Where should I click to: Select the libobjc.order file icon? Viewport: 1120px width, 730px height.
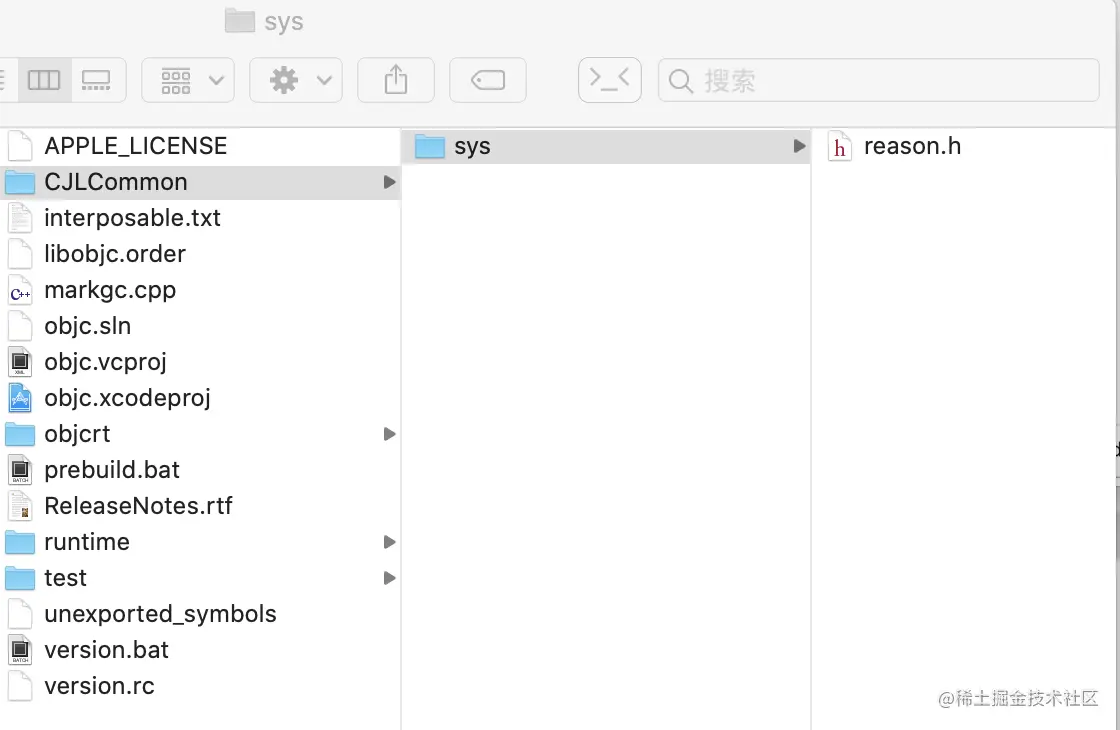pyautogui.click(x=20, y=254)
